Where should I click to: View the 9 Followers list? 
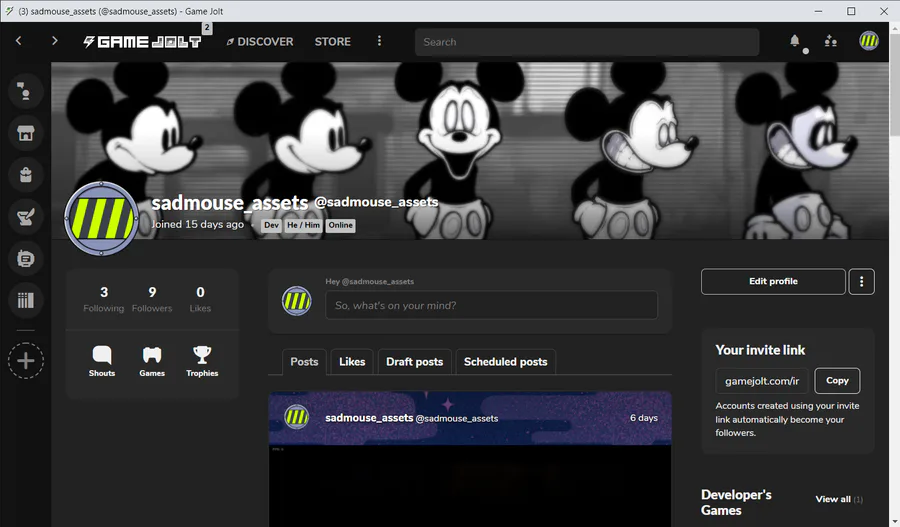(x=152, y=300)
